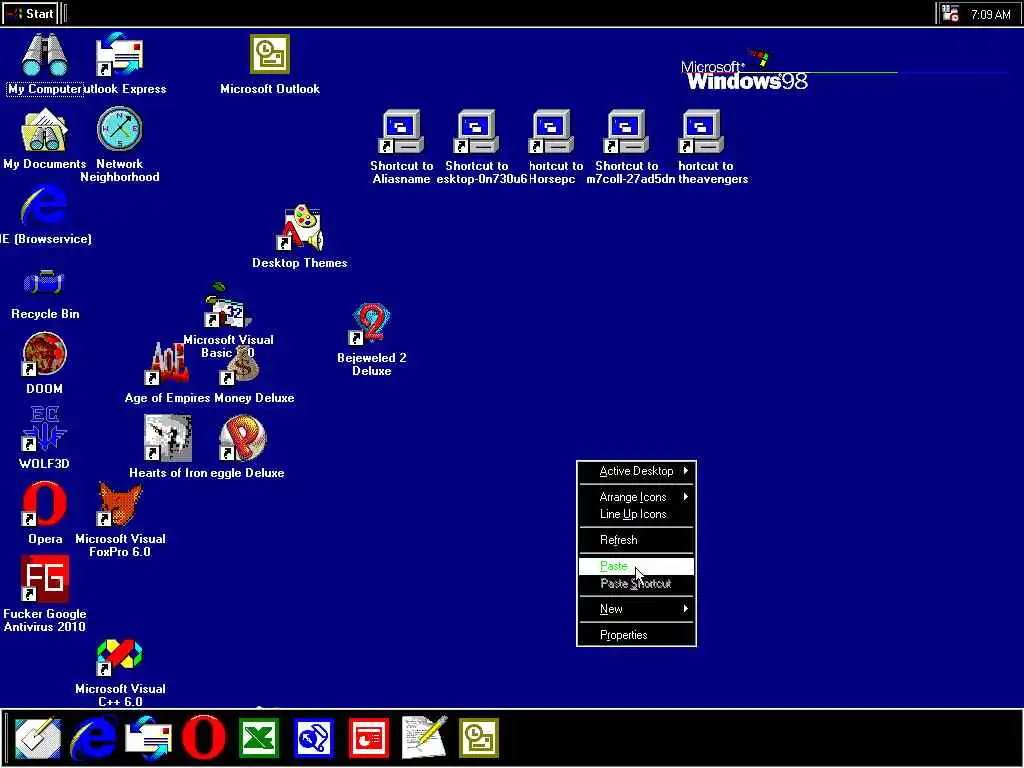The width and height of the screenshot is (1024, 768).
Task: Select the Shortcut to Horsepc icon
Action: (x=552, y=131)
